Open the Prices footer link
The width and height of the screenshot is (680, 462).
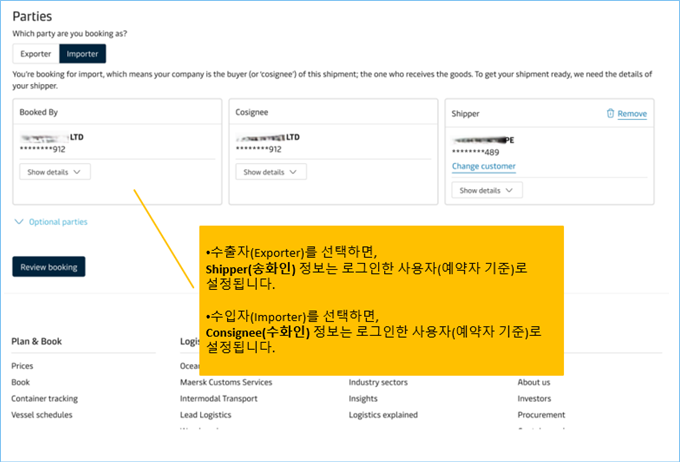[22, 366]
